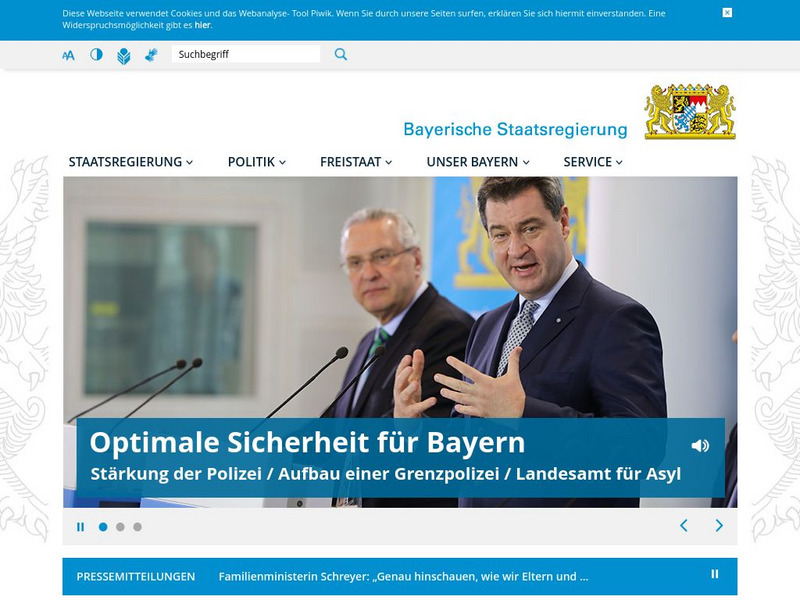Click inside the Suchbegriff search field

(x=245, y=55)
